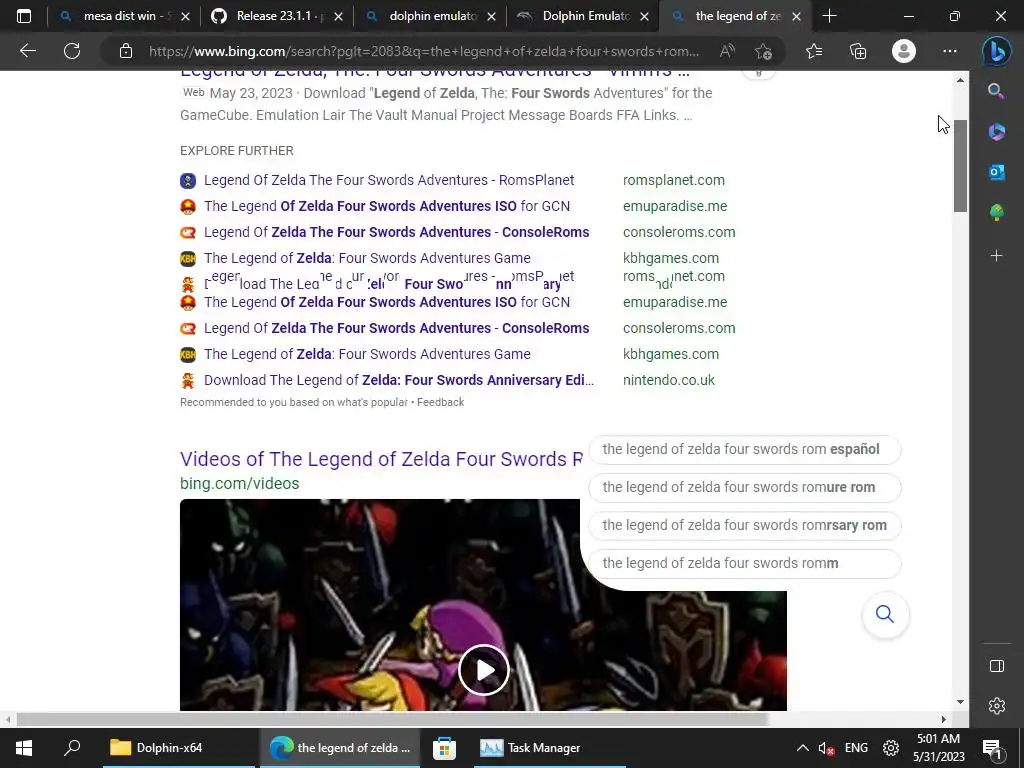Add this page to favorites star icon

(763, 51)
